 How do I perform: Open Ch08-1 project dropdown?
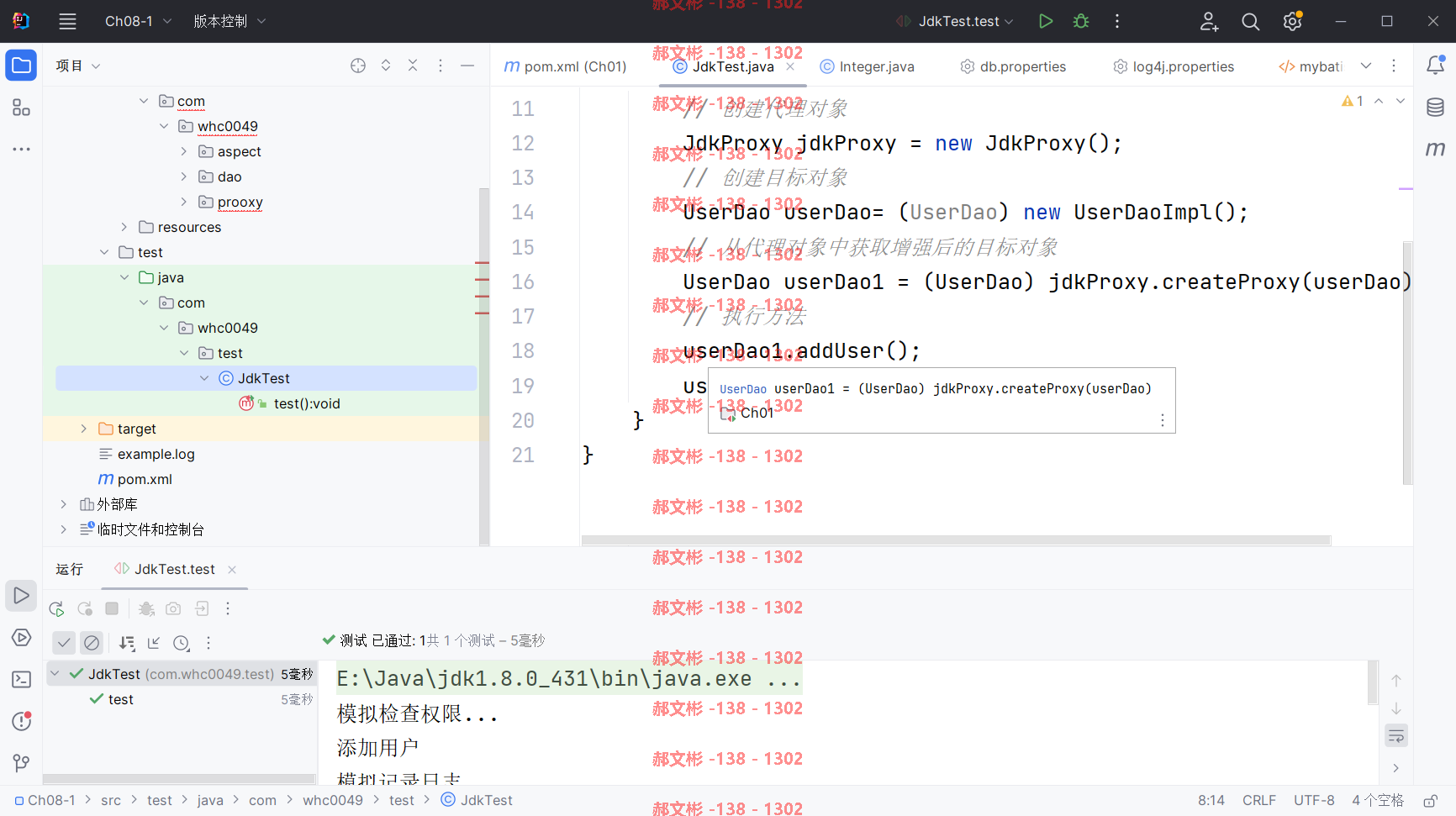(x=138, y=22)
